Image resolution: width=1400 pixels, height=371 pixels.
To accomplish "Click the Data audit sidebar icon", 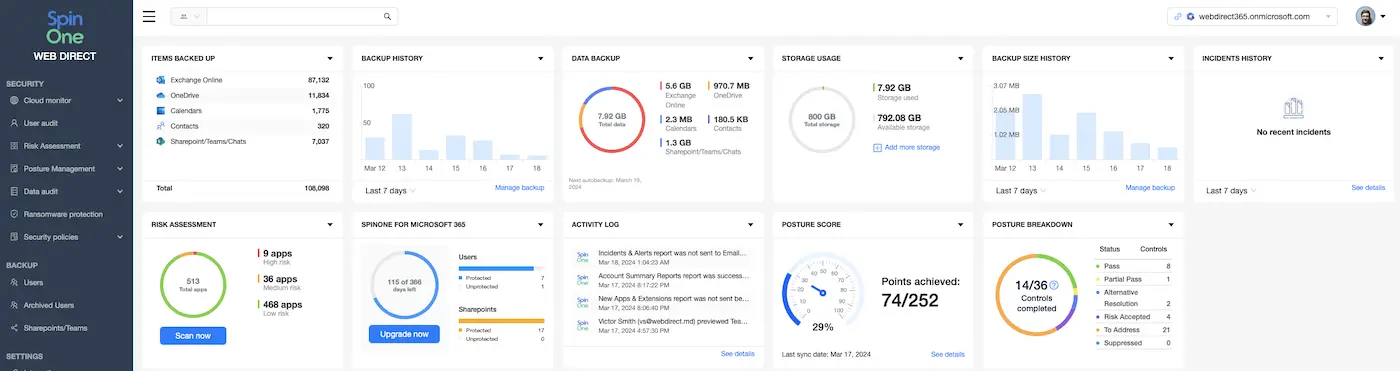I will (14, 191).
